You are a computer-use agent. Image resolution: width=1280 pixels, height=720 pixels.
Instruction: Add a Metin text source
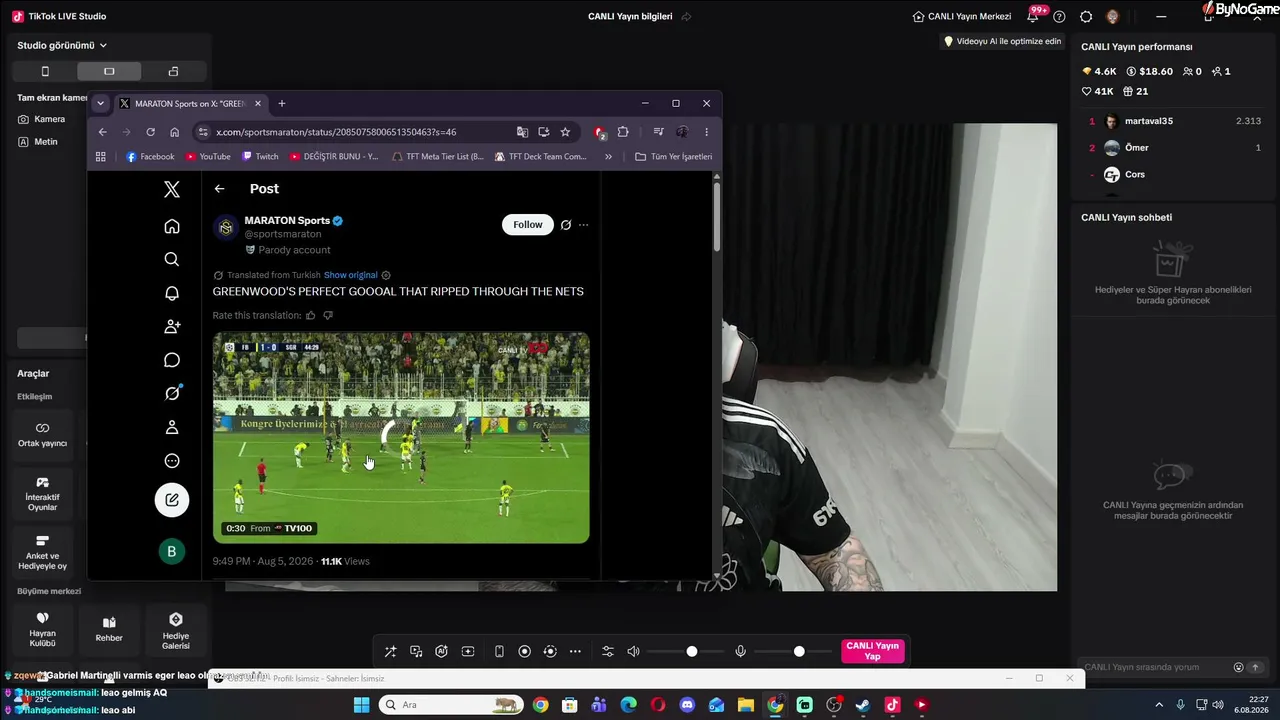pyautogui.click(x=38, y=142)
